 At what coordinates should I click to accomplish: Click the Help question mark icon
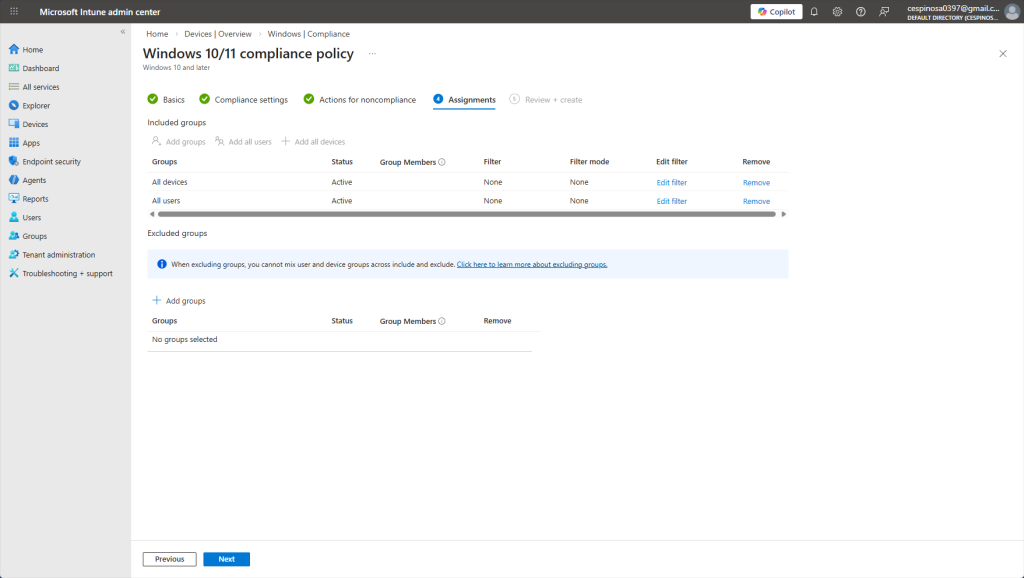point(860,11)
